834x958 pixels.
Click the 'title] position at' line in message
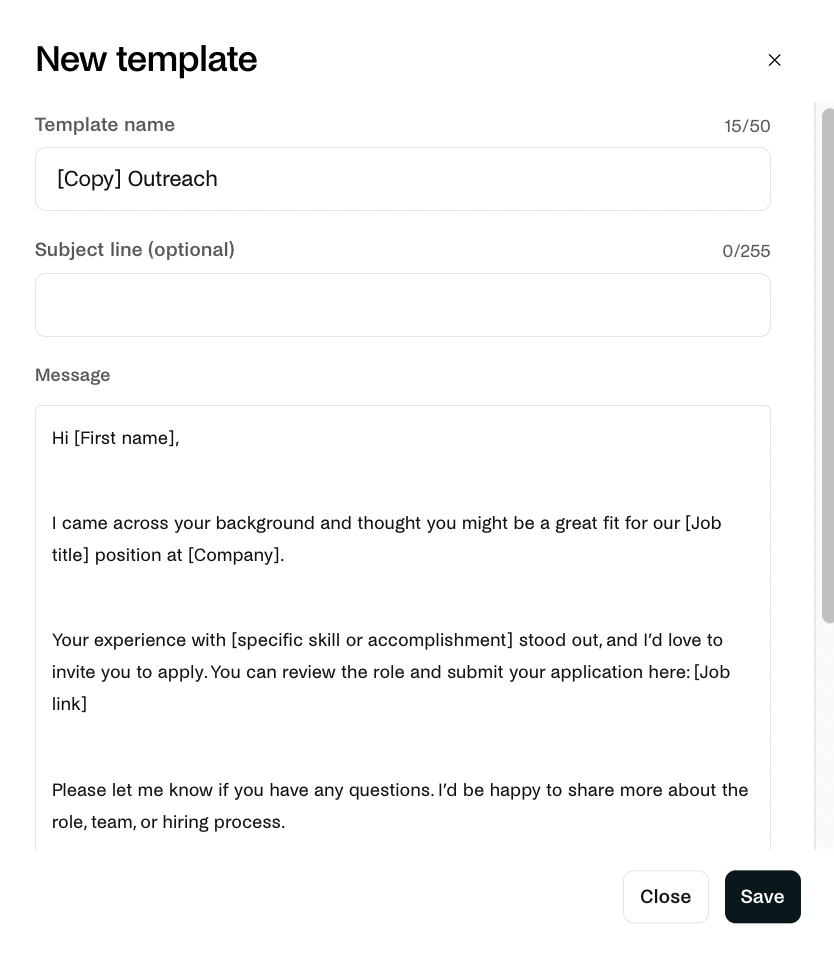117,555
